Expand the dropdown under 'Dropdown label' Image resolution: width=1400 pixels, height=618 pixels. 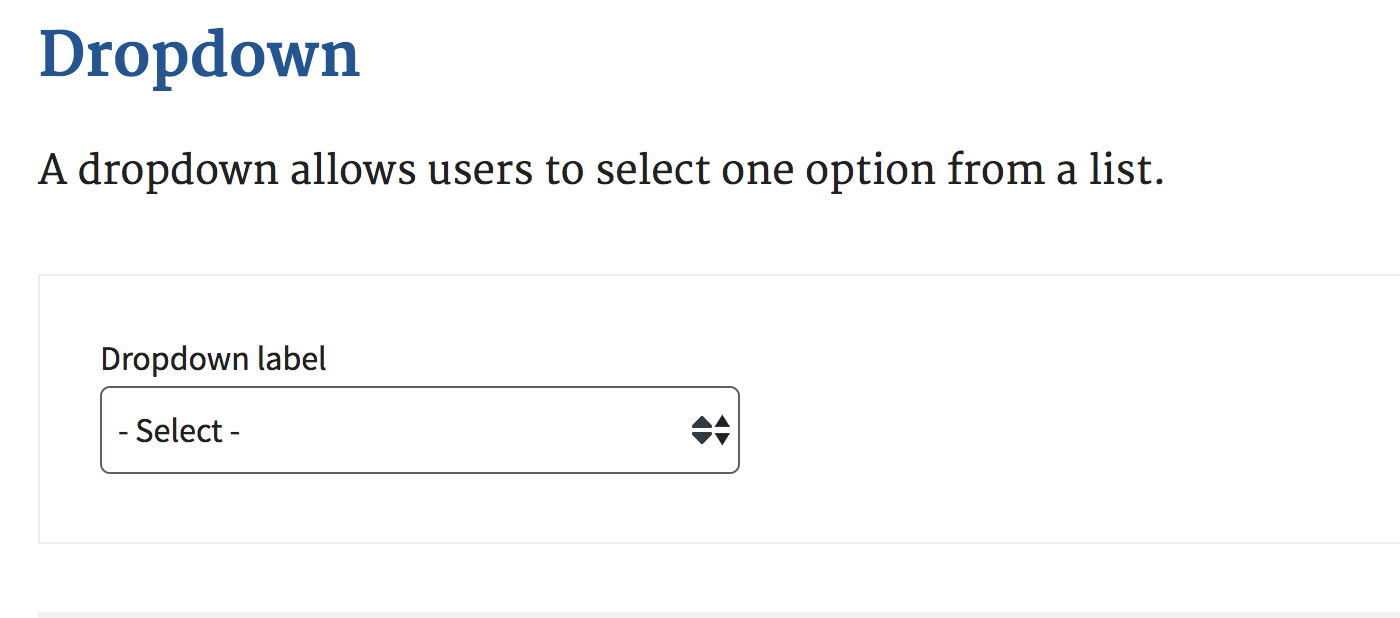(418, 430)
